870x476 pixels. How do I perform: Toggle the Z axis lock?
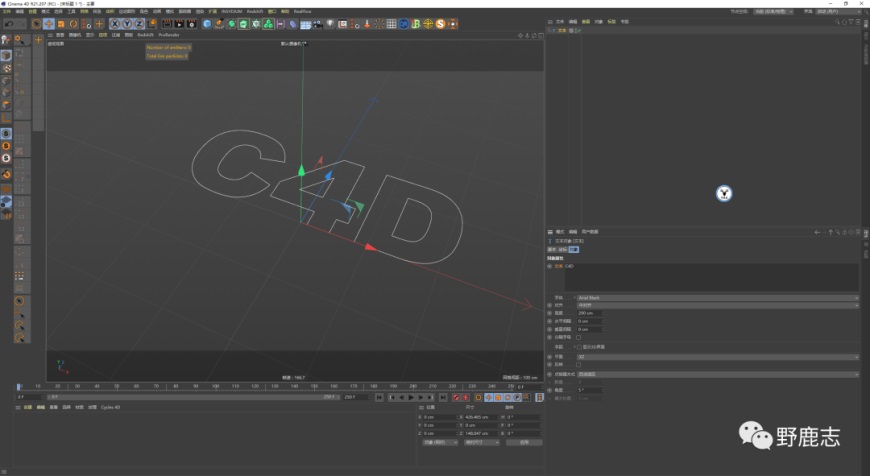(x=139, y=24)
